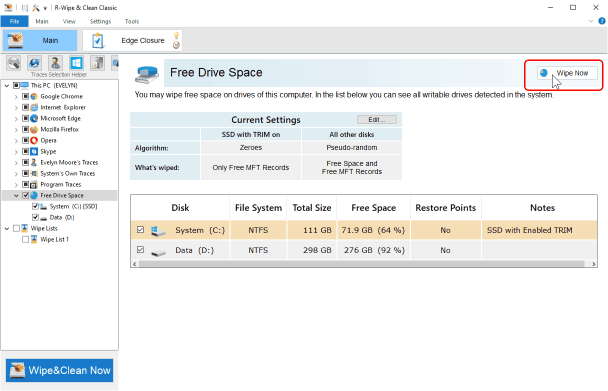Click the Microsoft Edge icon in the tree

click(34, 118)
